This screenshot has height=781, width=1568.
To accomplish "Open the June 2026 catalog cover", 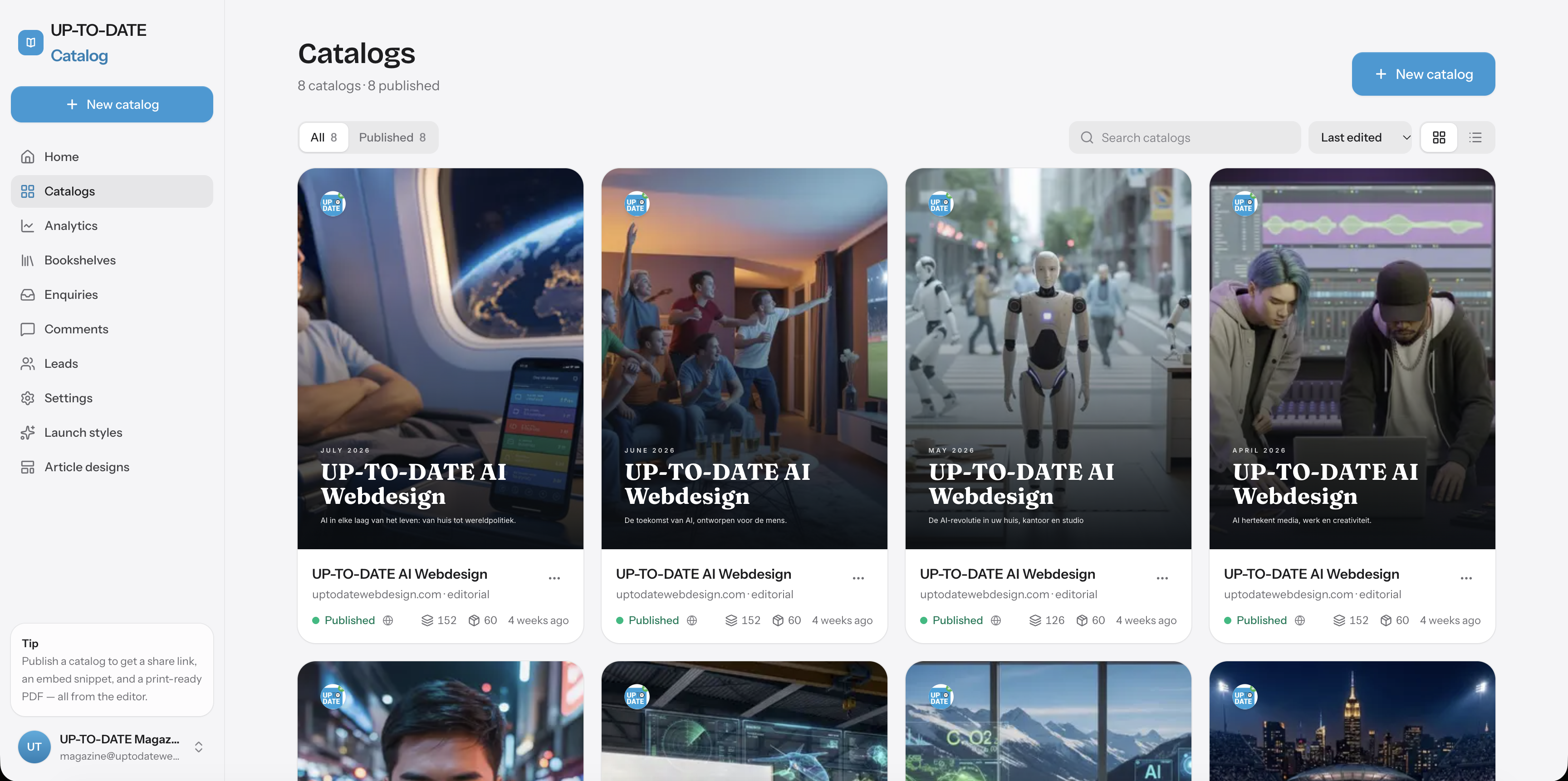I will [x=744, y=359].
